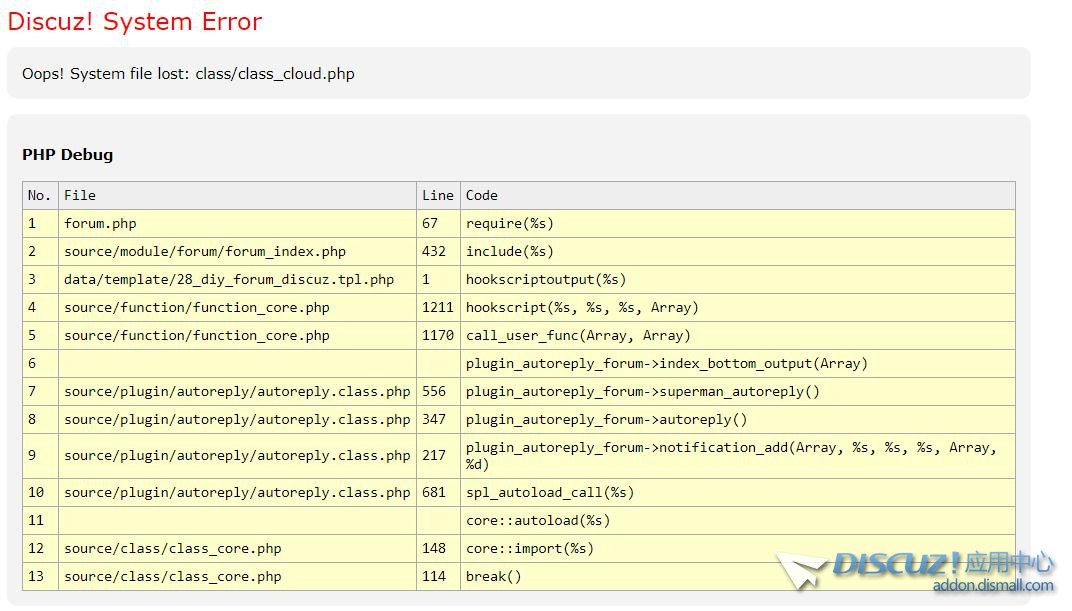Click the superman_autoreply() code cell
The width and height of the screenshot is (1072, 611).
(x=642, y=392)
